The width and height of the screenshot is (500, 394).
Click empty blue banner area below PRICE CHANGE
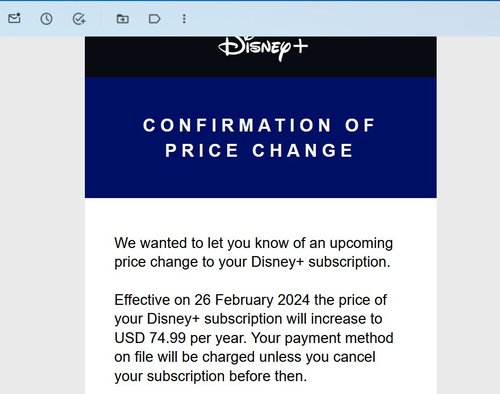pyautogui.click(x=261, y=179)
